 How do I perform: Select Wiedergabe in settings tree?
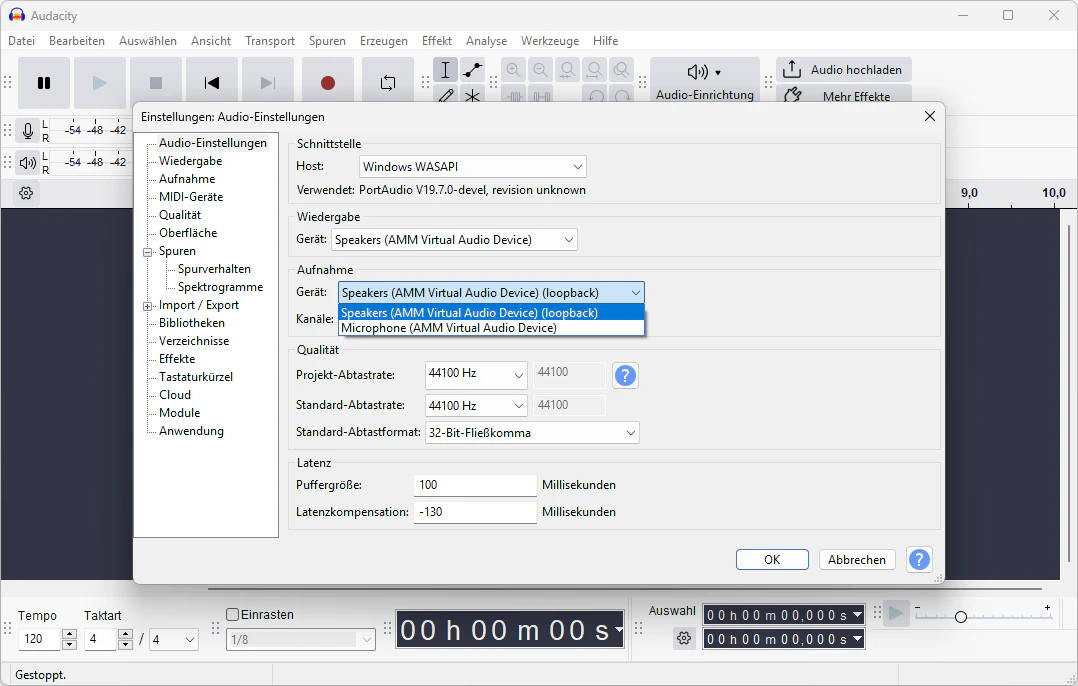[x=190, y=161]
